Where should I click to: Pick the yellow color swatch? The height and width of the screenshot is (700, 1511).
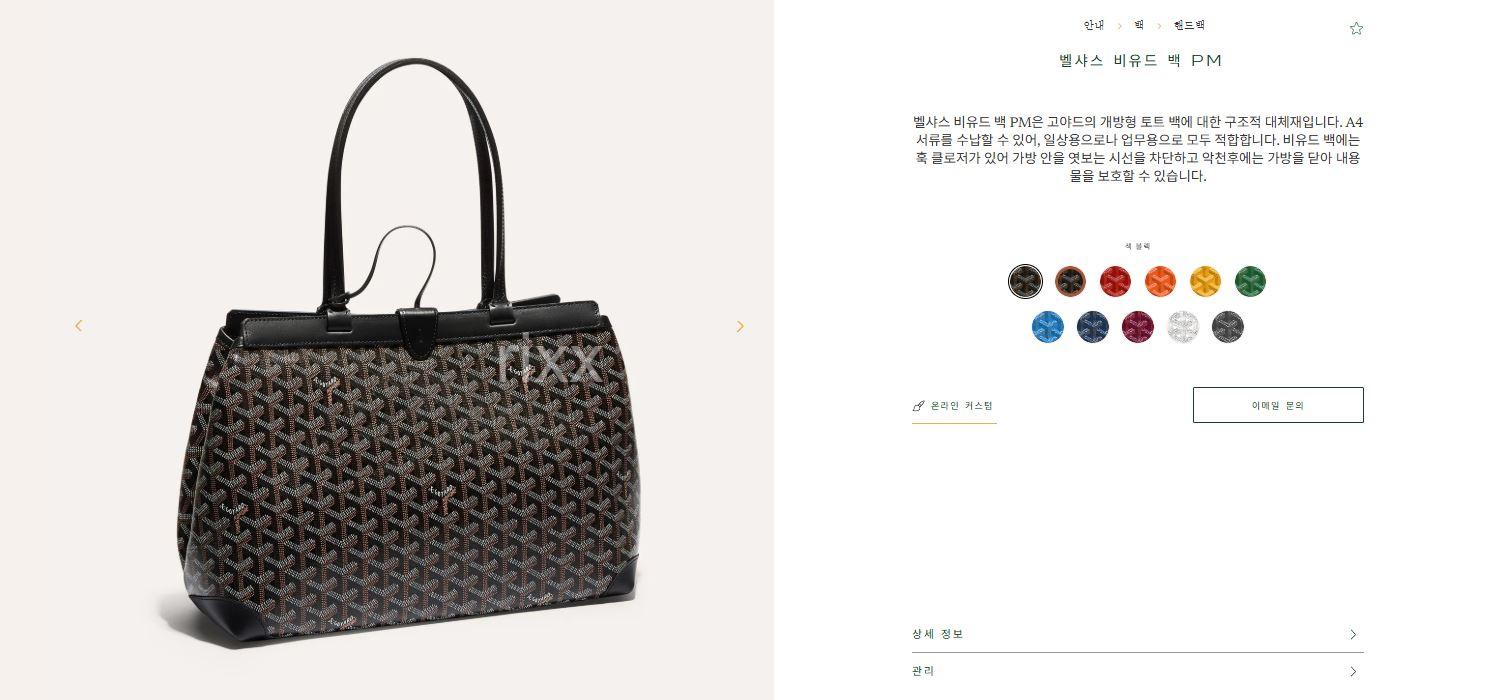coord(1205,281)
